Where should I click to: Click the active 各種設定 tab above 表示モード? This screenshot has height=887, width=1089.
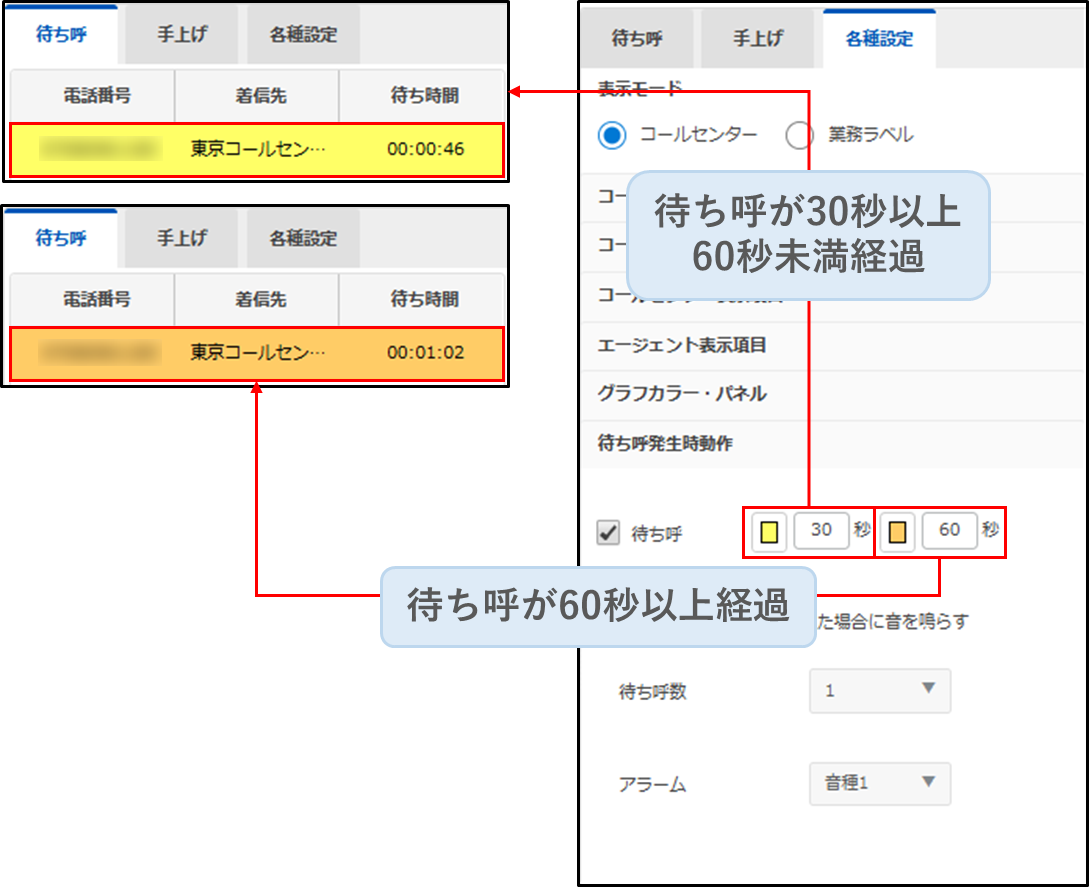point(878,40)
